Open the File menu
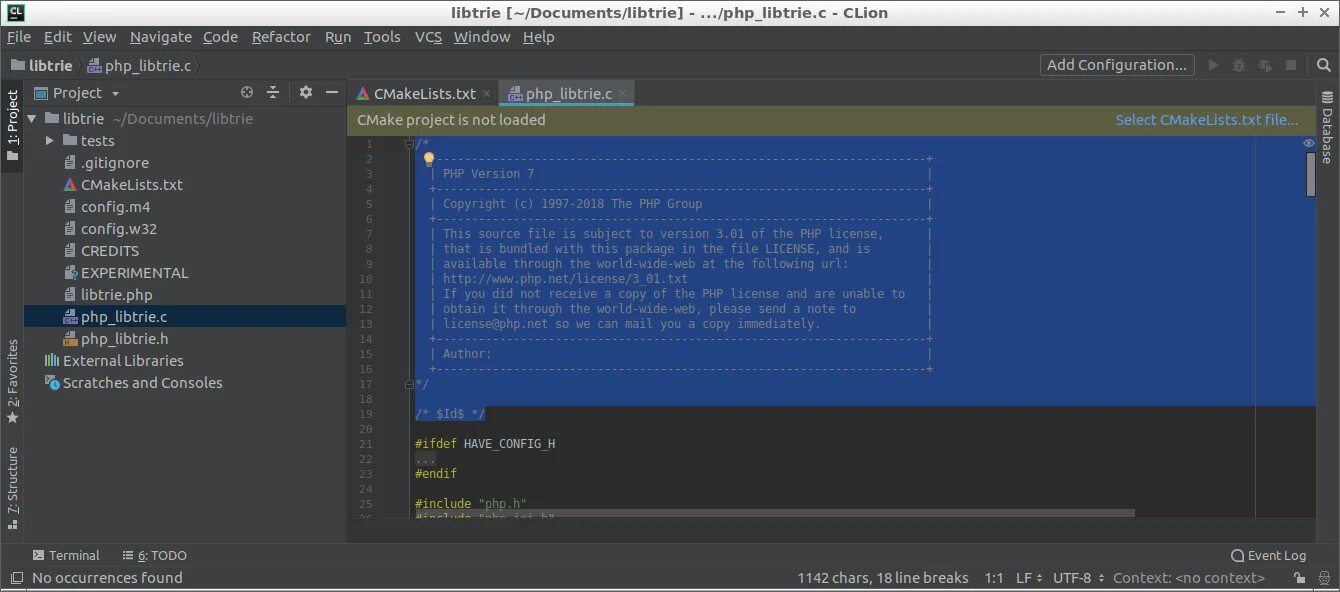Viewport: 1340px width, 592px height. click(18, 37)
